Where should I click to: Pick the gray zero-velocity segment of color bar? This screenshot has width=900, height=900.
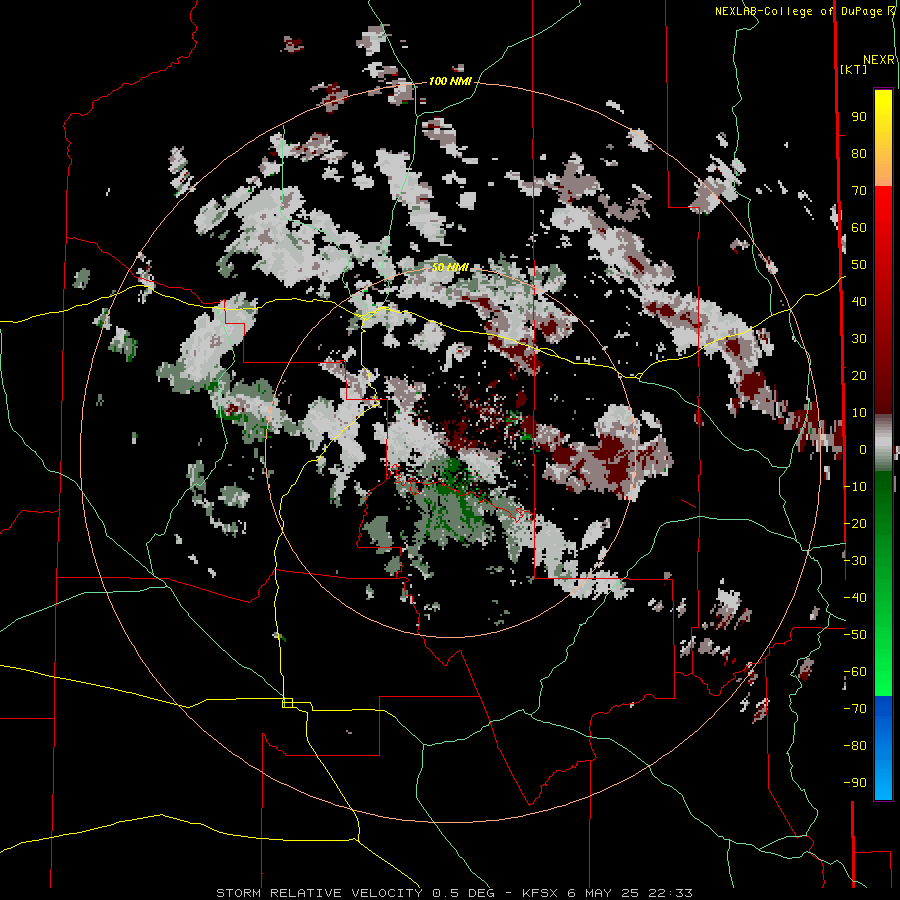click(x=883, y=443)
